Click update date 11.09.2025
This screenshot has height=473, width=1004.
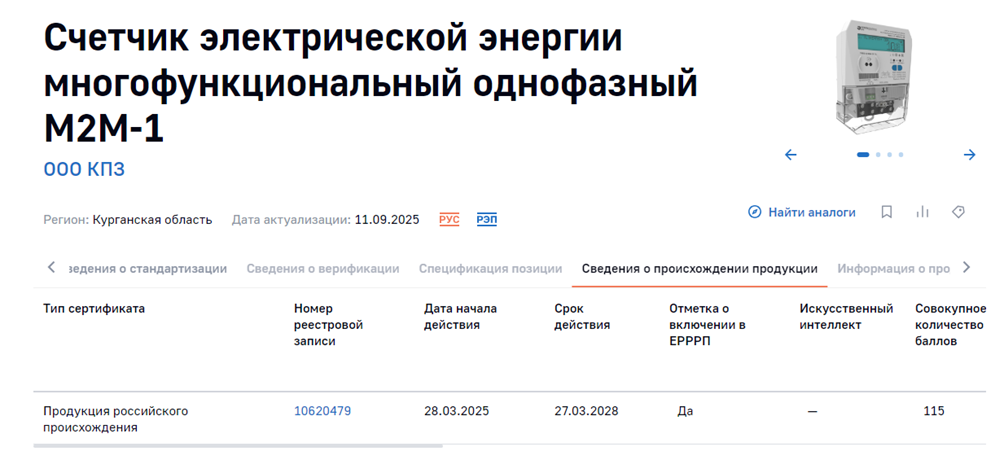(387, 220)
